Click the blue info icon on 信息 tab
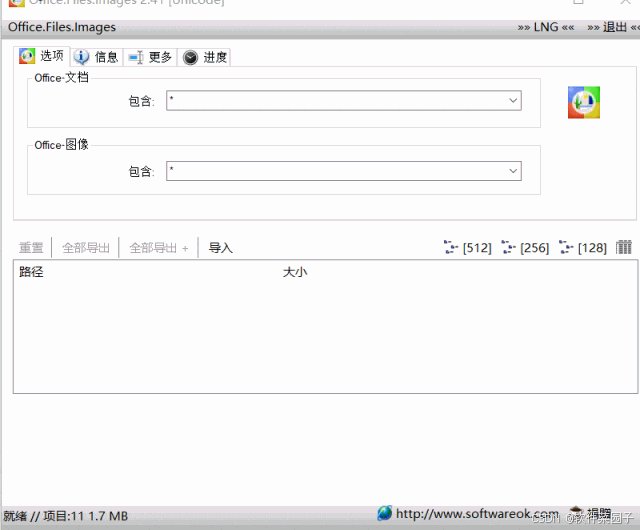This screenshot has height=530, width=640. tap(81, 57)
